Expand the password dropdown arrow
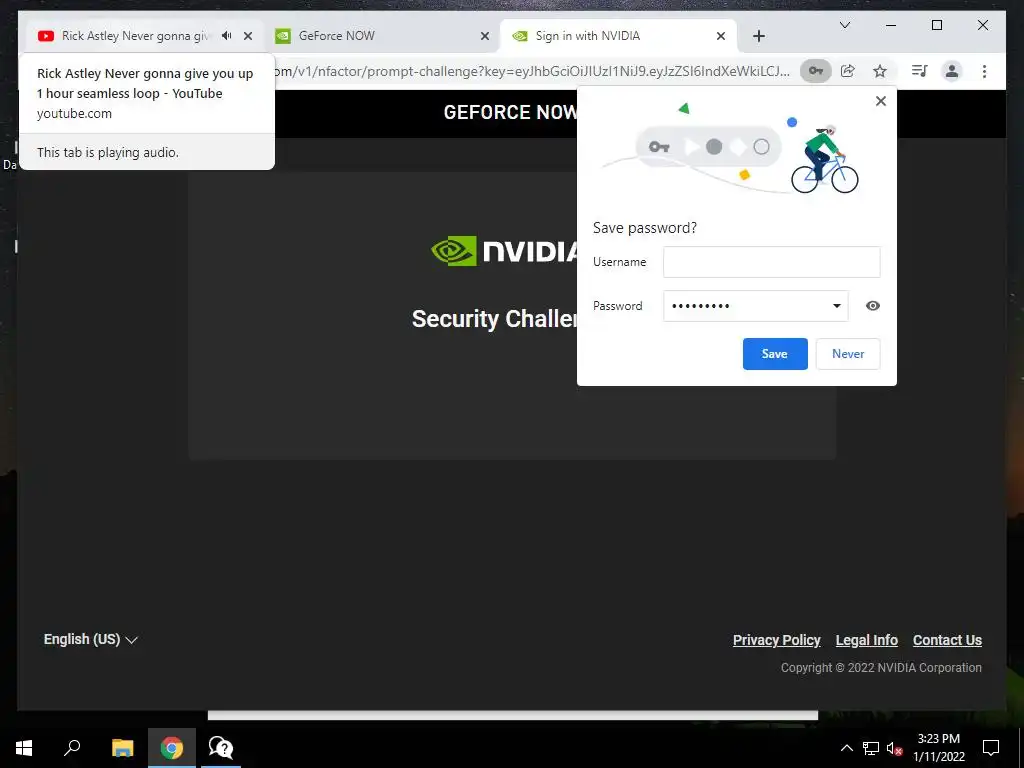1024x768 pixels. click(837, 306)
